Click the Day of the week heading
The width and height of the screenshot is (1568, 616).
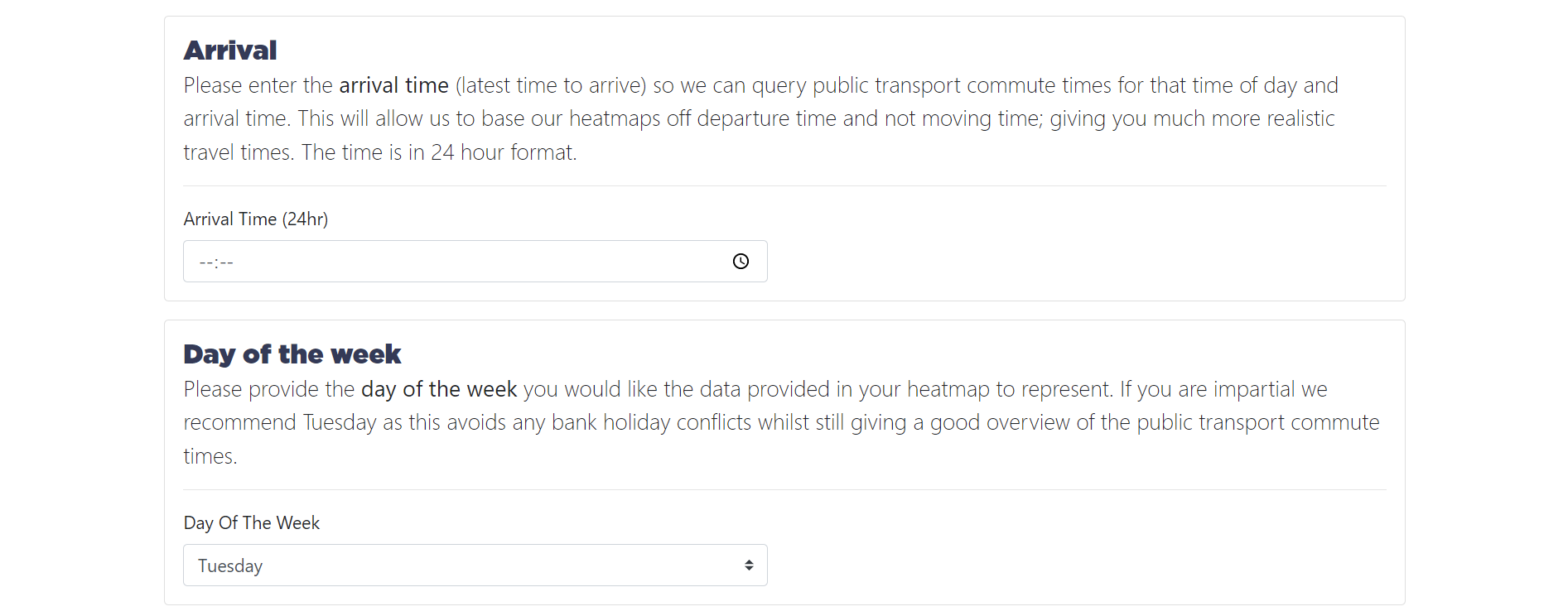(292, 354)
